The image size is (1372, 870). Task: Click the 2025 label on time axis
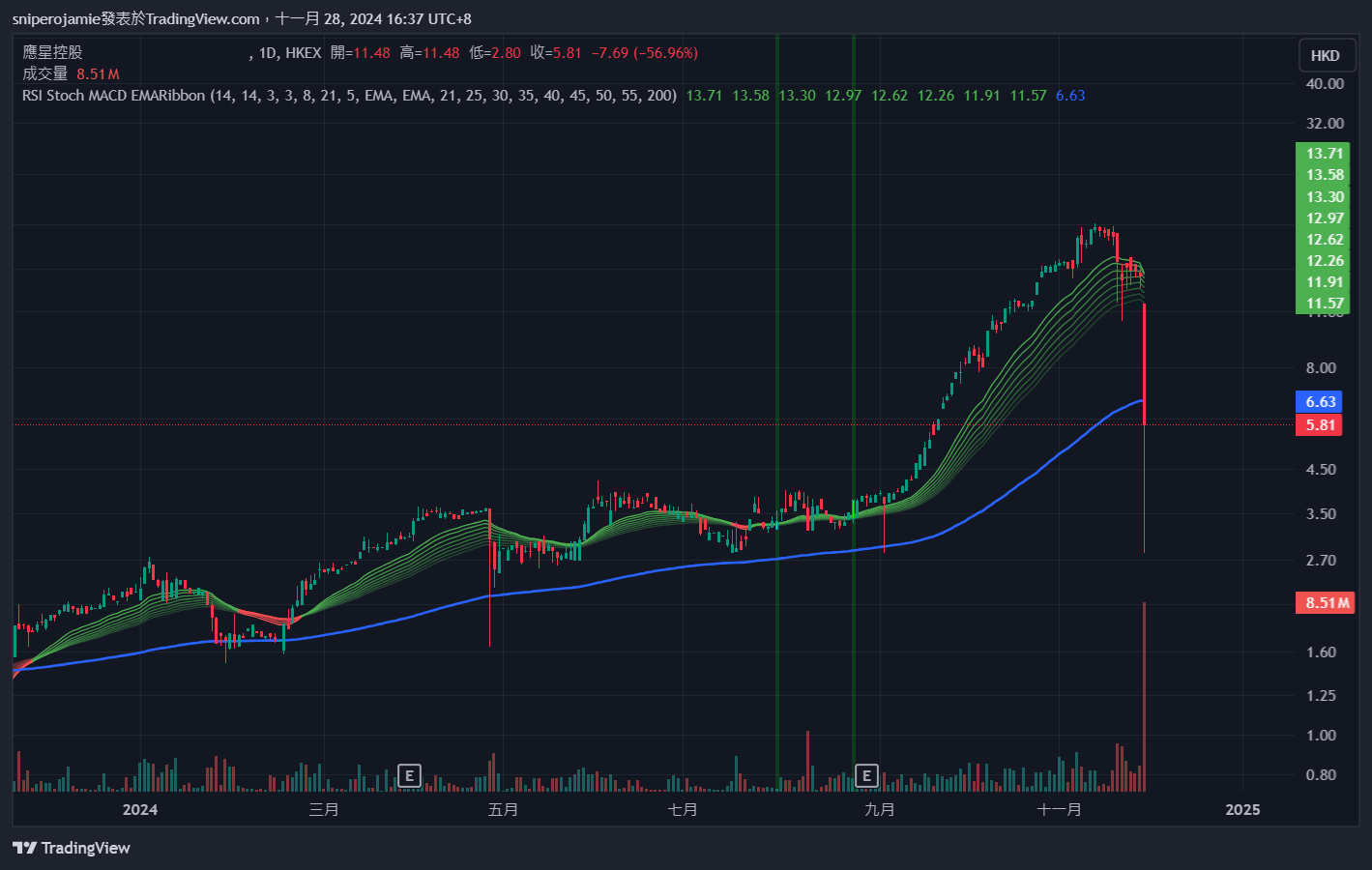pos(1242,810)
